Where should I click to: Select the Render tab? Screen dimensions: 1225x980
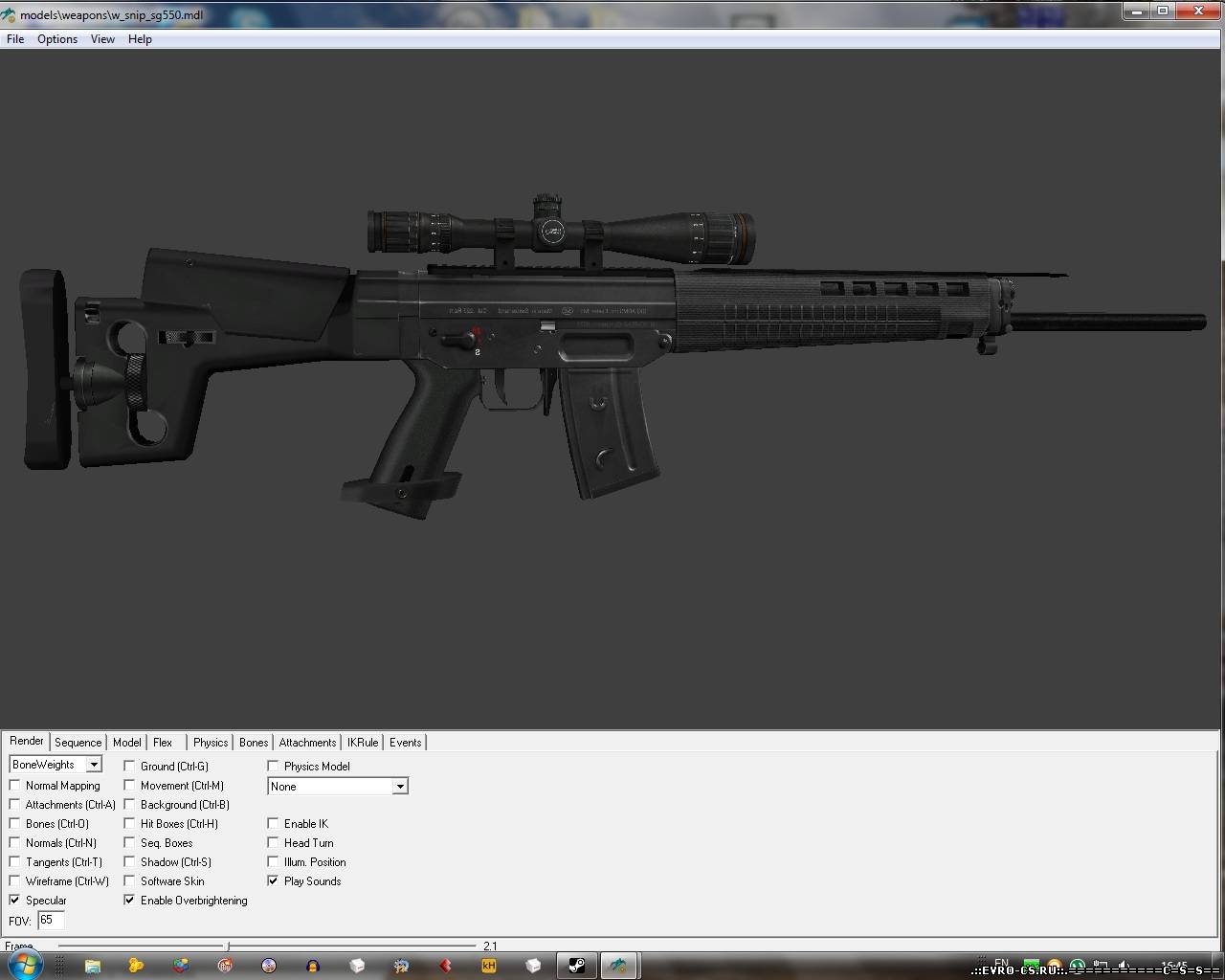(x=27, y=742)
